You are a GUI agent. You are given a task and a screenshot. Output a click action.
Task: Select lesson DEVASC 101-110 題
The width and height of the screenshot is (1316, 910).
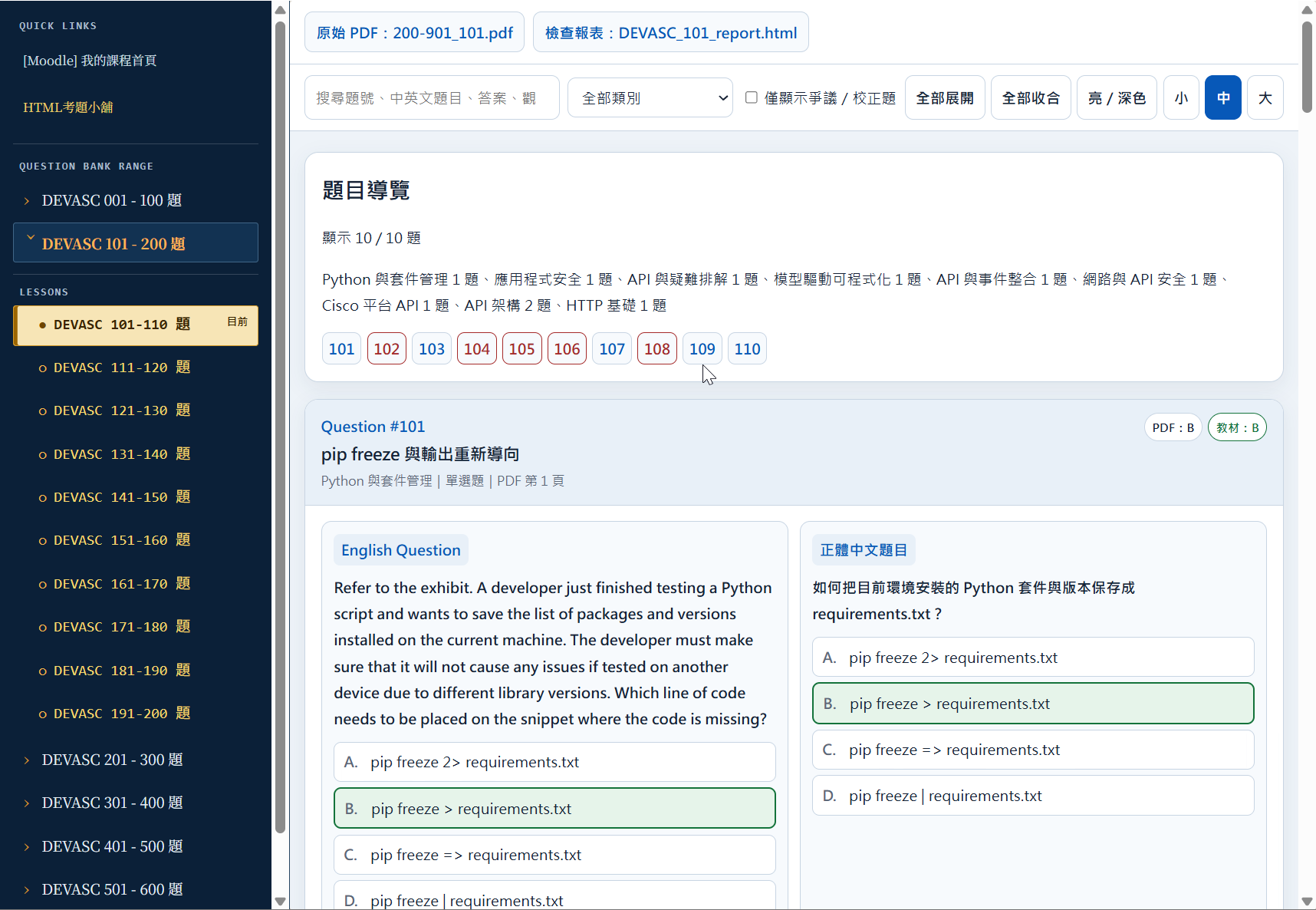[136, 325]
